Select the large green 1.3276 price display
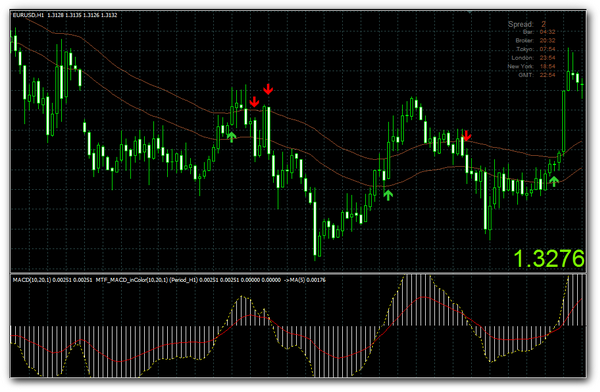Viewport: 600px width, 392px height. click(x=549, y=258)
